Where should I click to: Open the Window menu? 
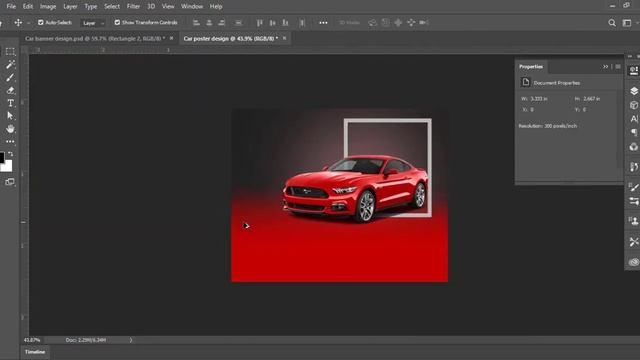[x=192, y=7]
